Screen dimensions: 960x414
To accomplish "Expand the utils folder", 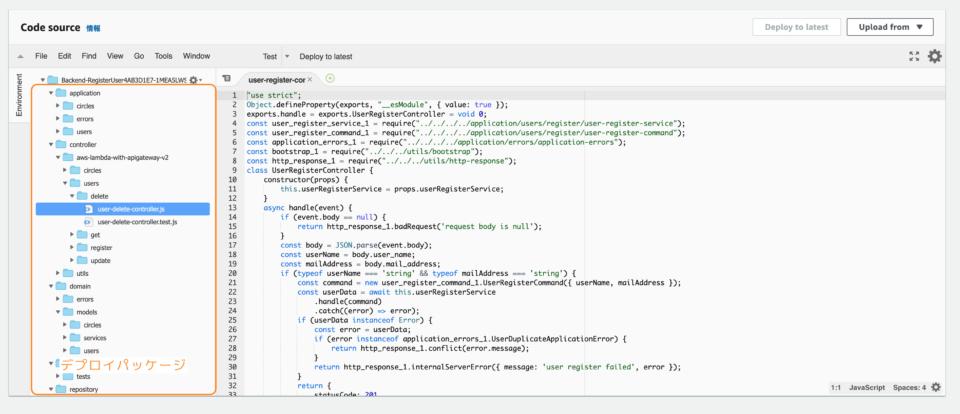I will [58, 273].
